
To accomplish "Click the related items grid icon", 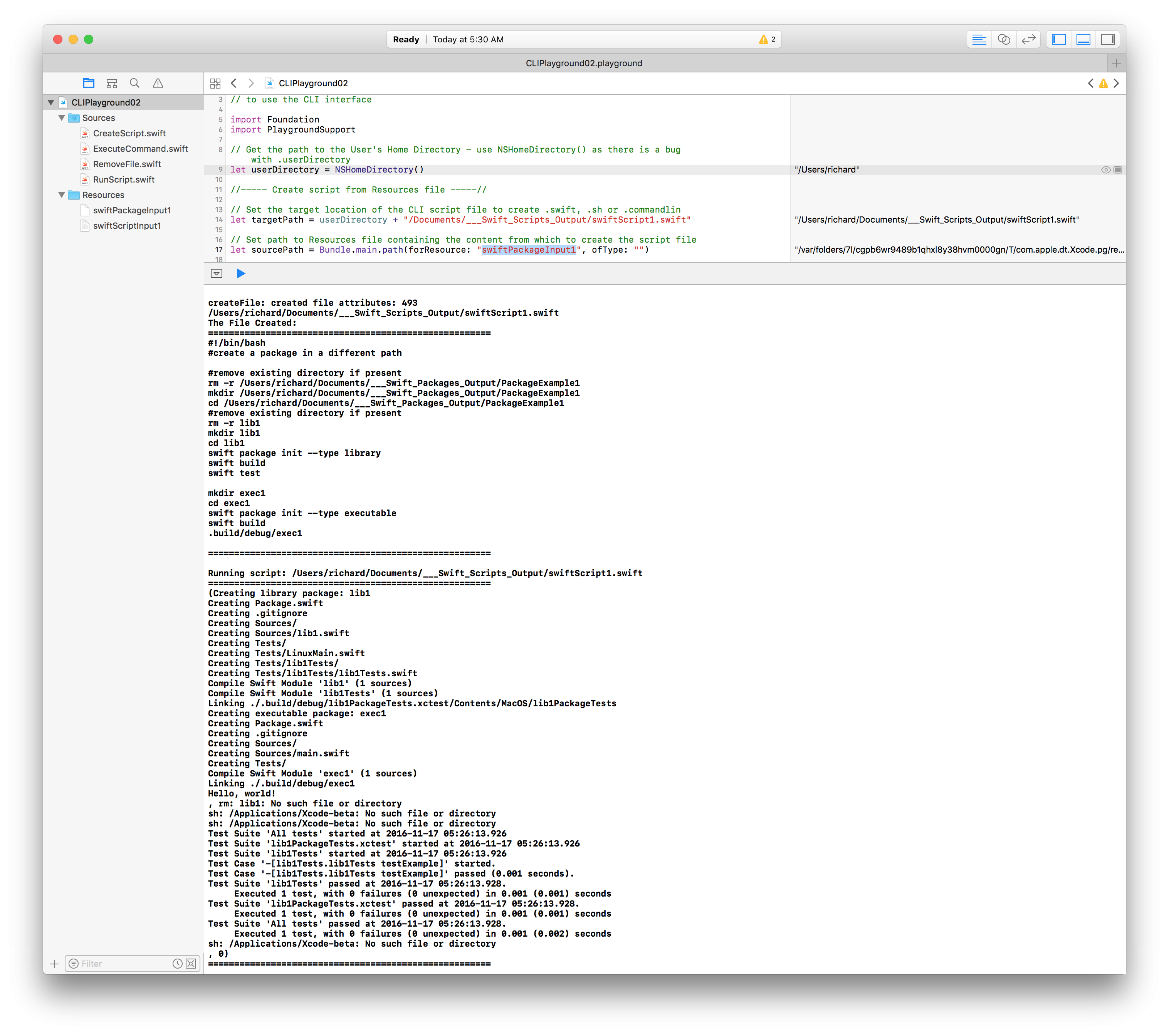I will click(215, 84).
